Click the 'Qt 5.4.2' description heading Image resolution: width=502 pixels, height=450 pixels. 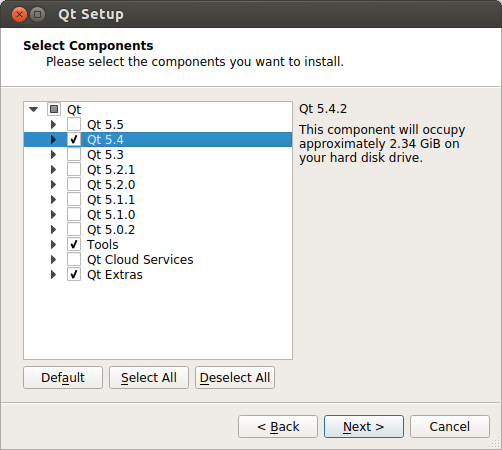323,109
